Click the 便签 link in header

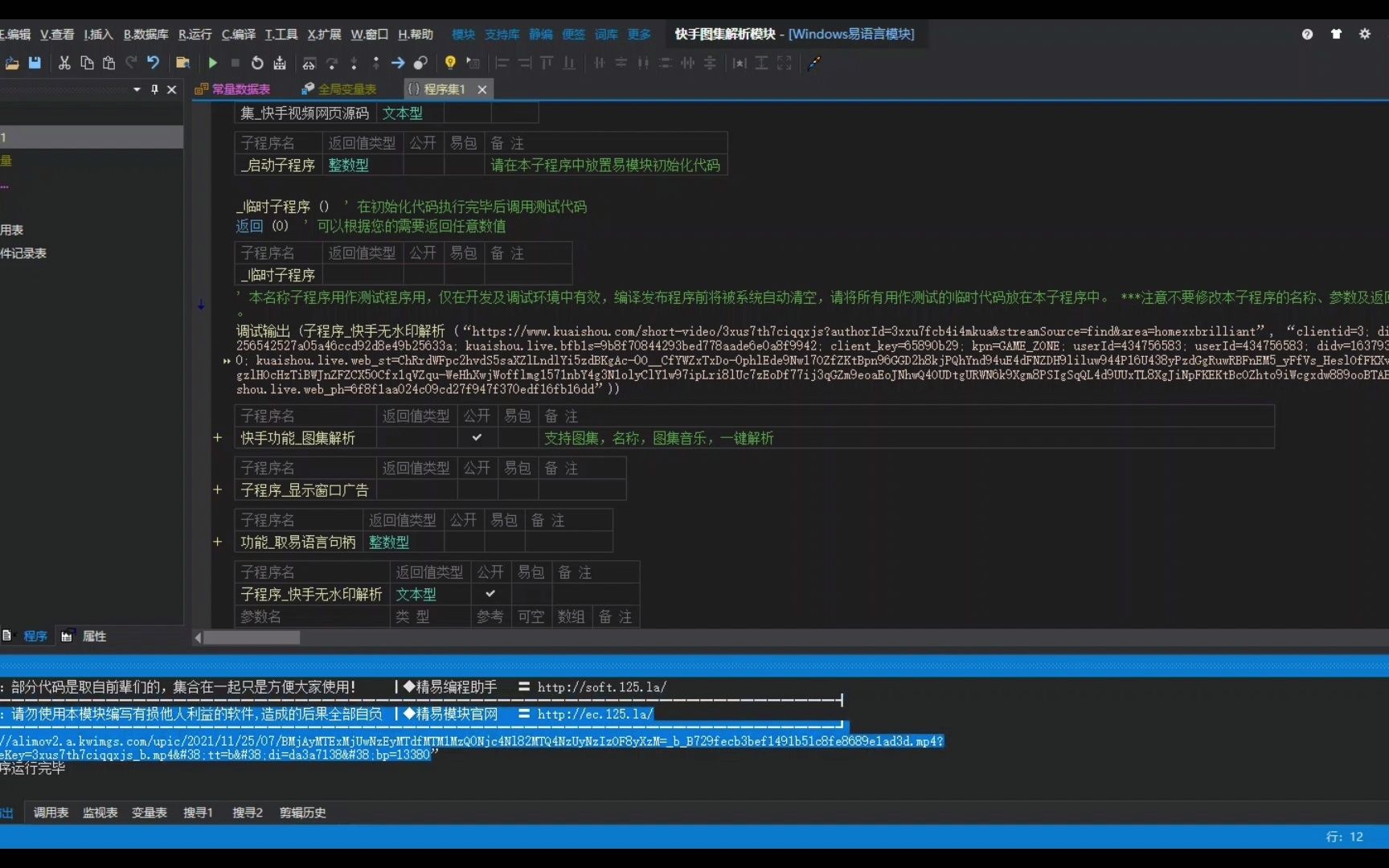[573, 34]
